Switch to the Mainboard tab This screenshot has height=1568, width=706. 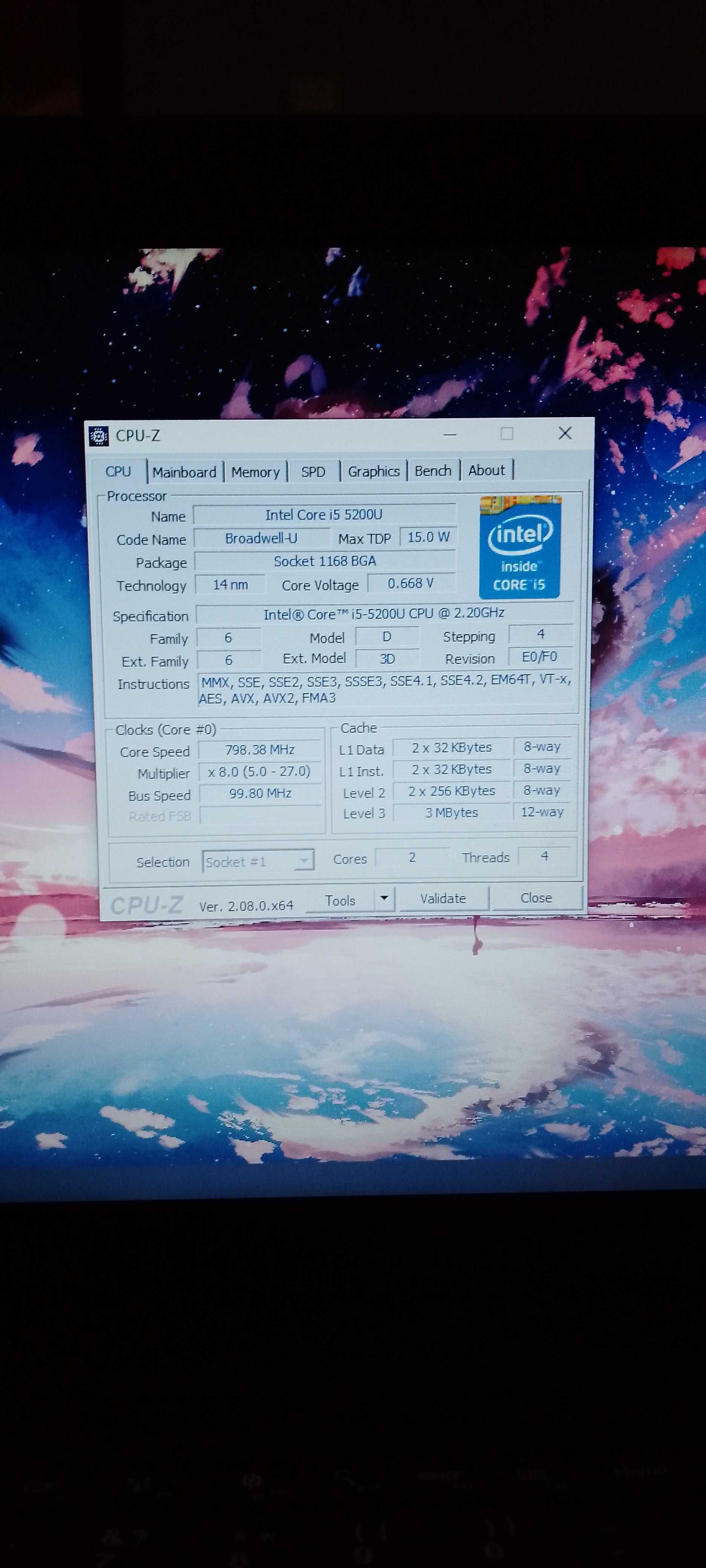[184, 472]
